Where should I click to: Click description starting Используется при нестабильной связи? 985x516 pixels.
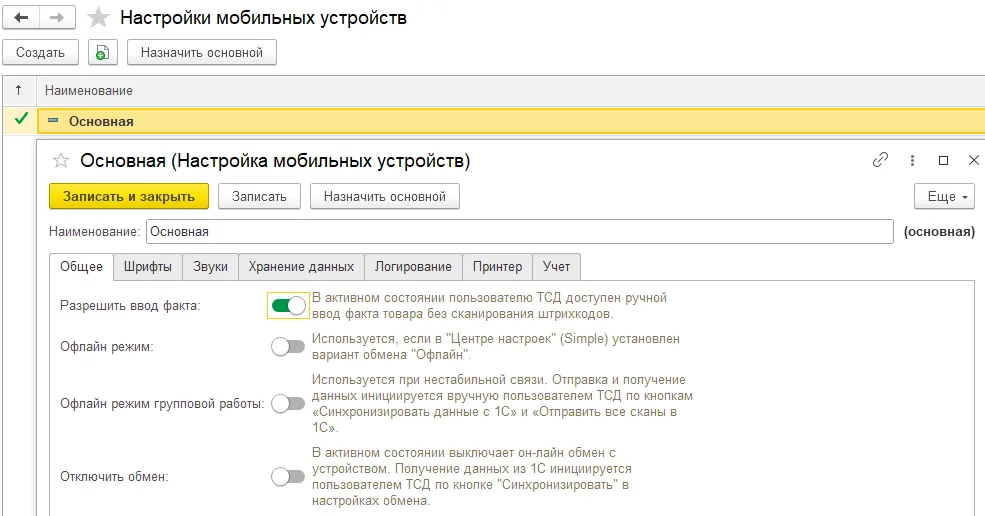tap(502, 403)
